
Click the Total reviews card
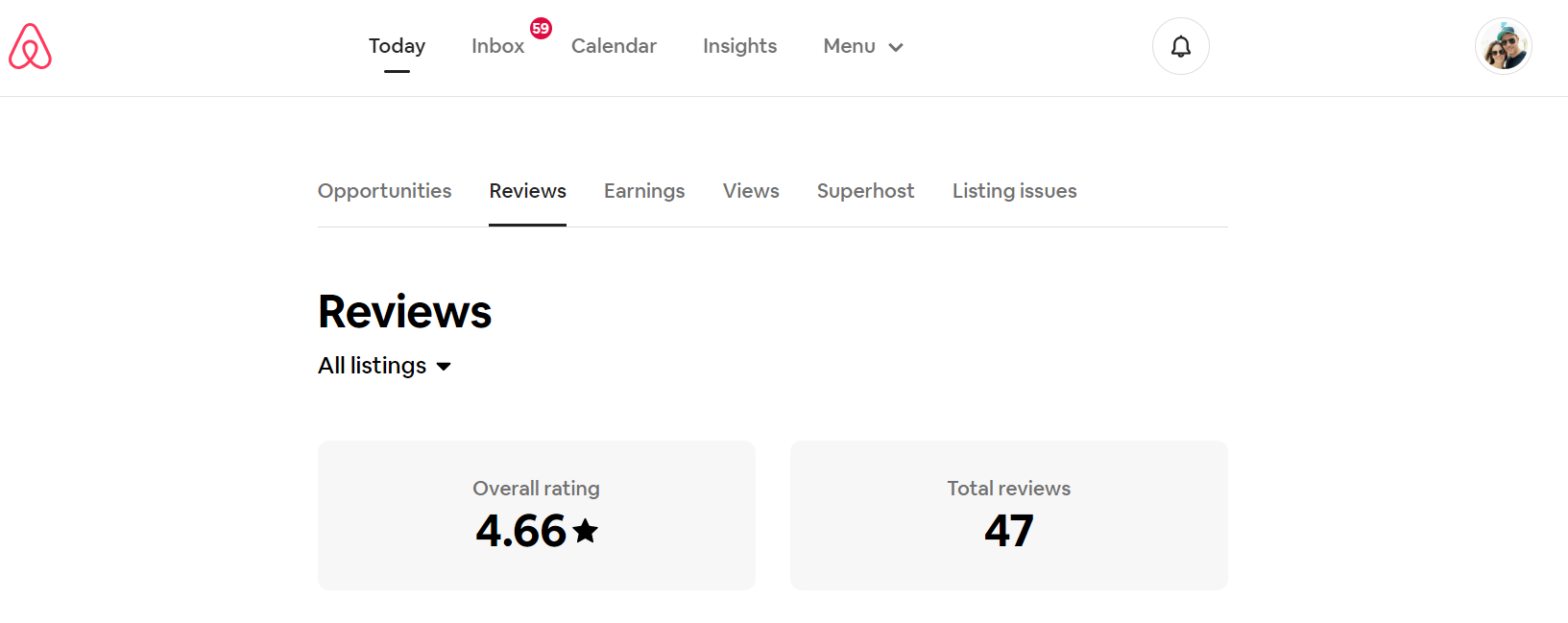1008,515
